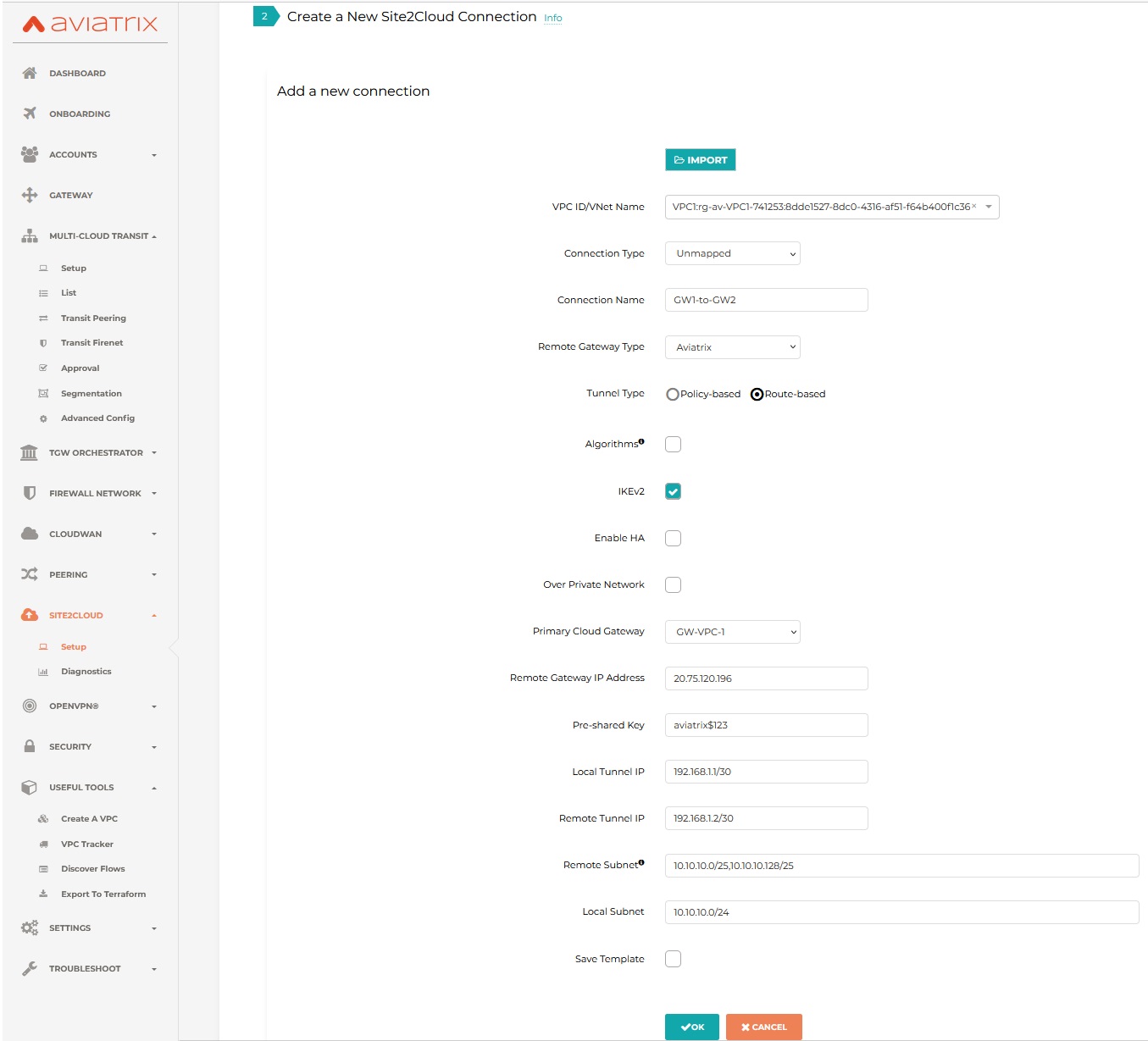Cancel the new connection form
Viewport: 1148px width, 1041px height.
[764, 1027]
